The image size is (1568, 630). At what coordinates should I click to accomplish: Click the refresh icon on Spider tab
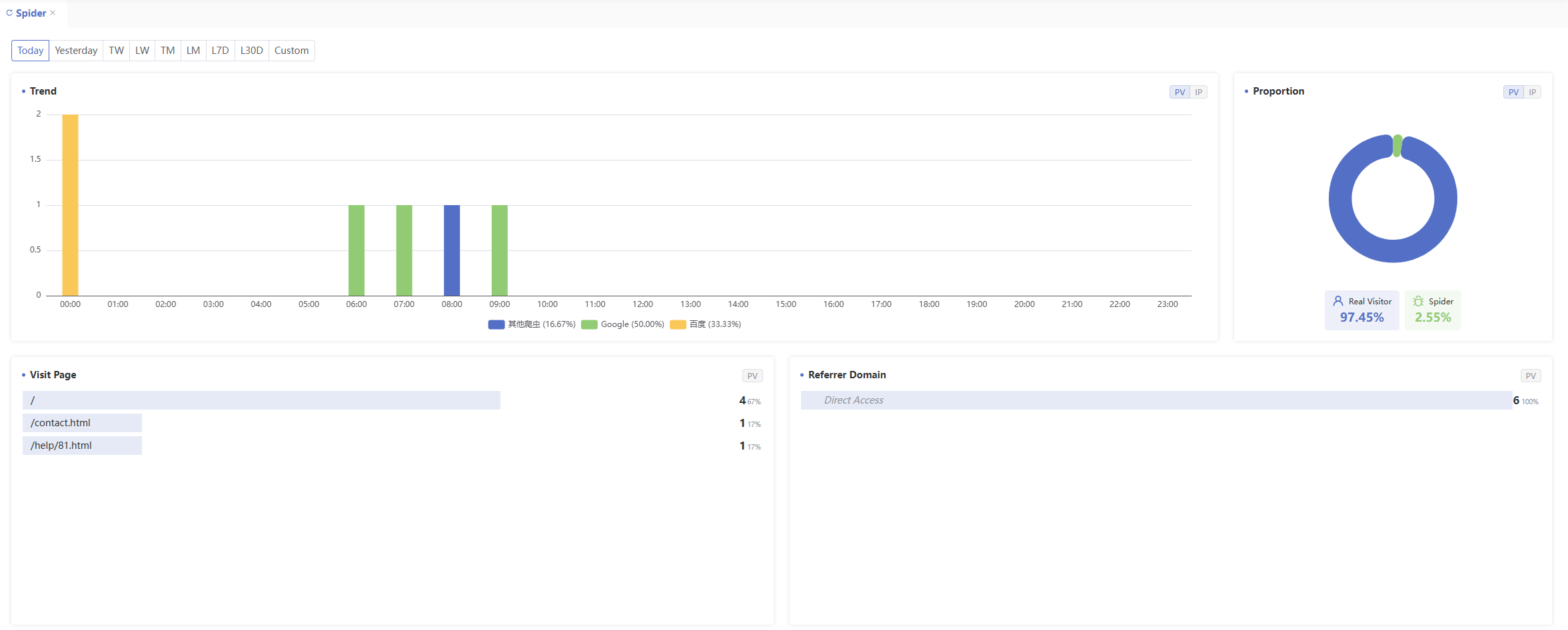(x=9, y=13)
